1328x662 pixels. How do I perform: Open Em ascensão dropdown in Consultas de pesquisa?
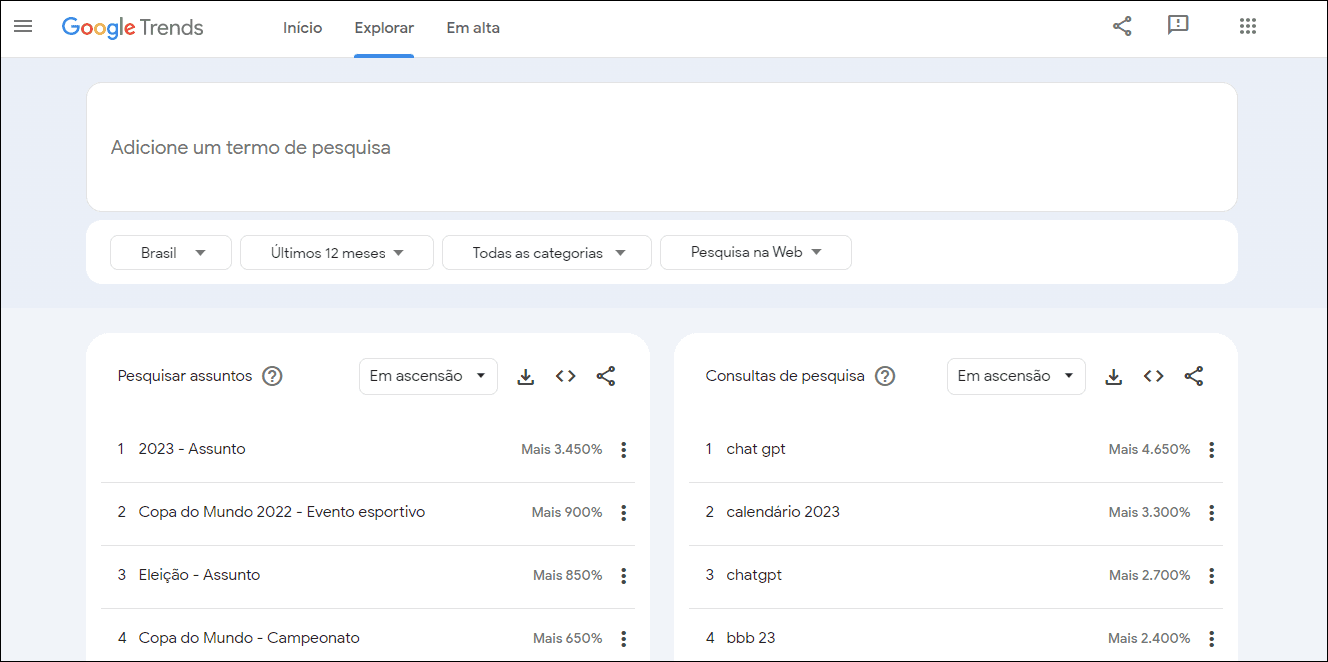[x=1016, y=376]
